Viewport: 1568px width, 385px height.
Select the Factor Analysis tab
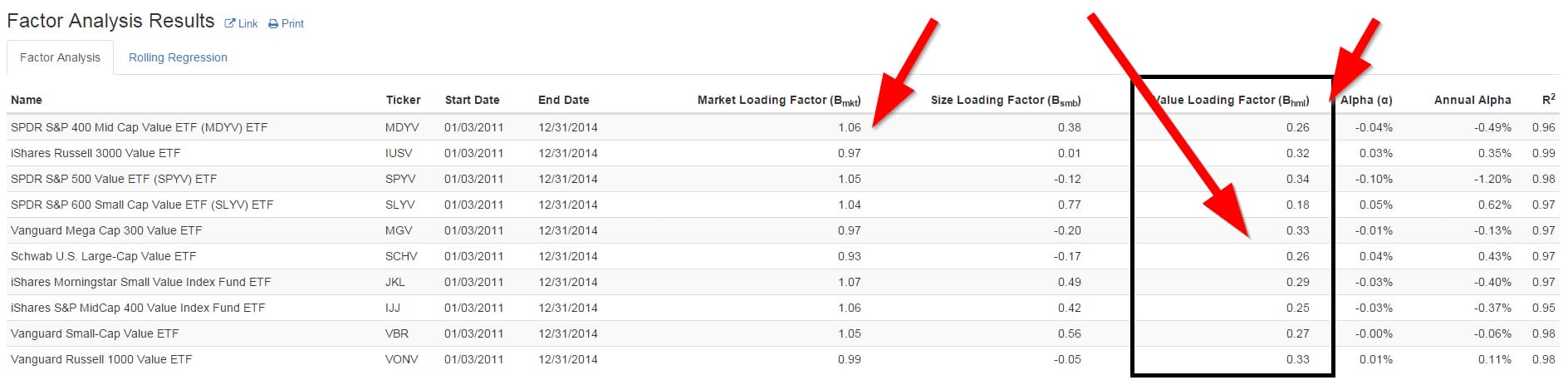point(60,57)
